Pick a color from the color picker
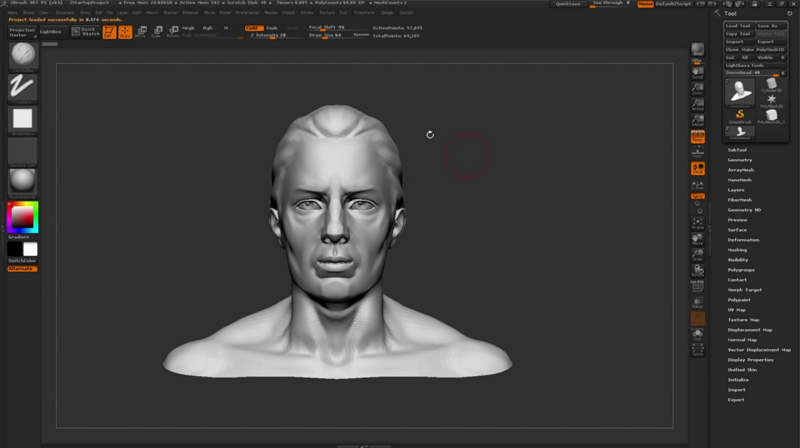 (x=22, y=216)
